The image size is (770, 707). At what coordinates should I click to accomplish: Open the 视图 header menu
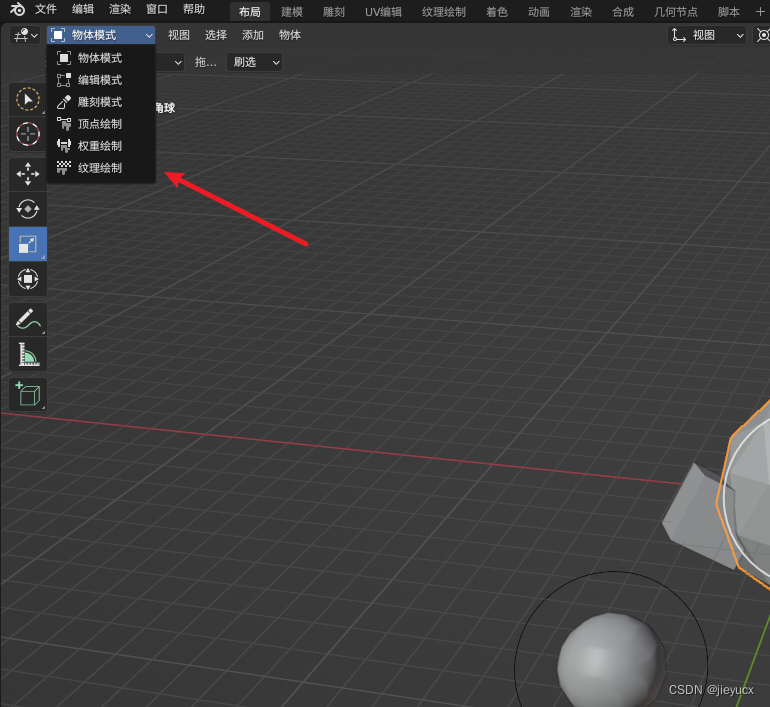[178, 35]
